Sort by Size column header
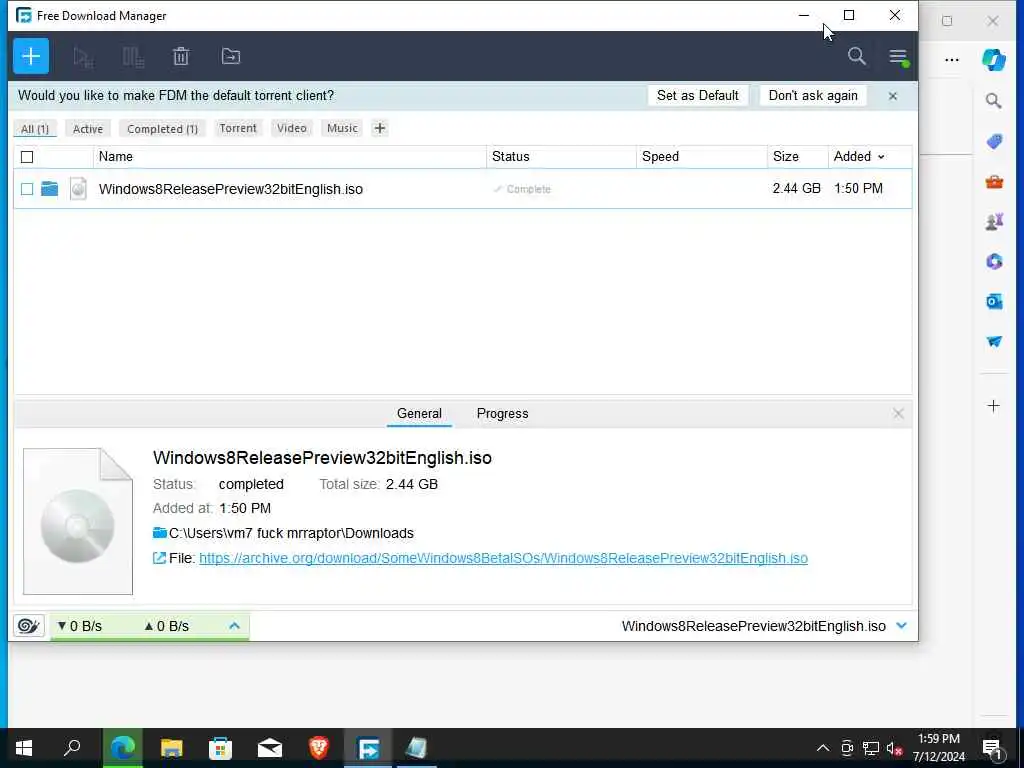Screen dimensions: 1024x768 (786, 157)
